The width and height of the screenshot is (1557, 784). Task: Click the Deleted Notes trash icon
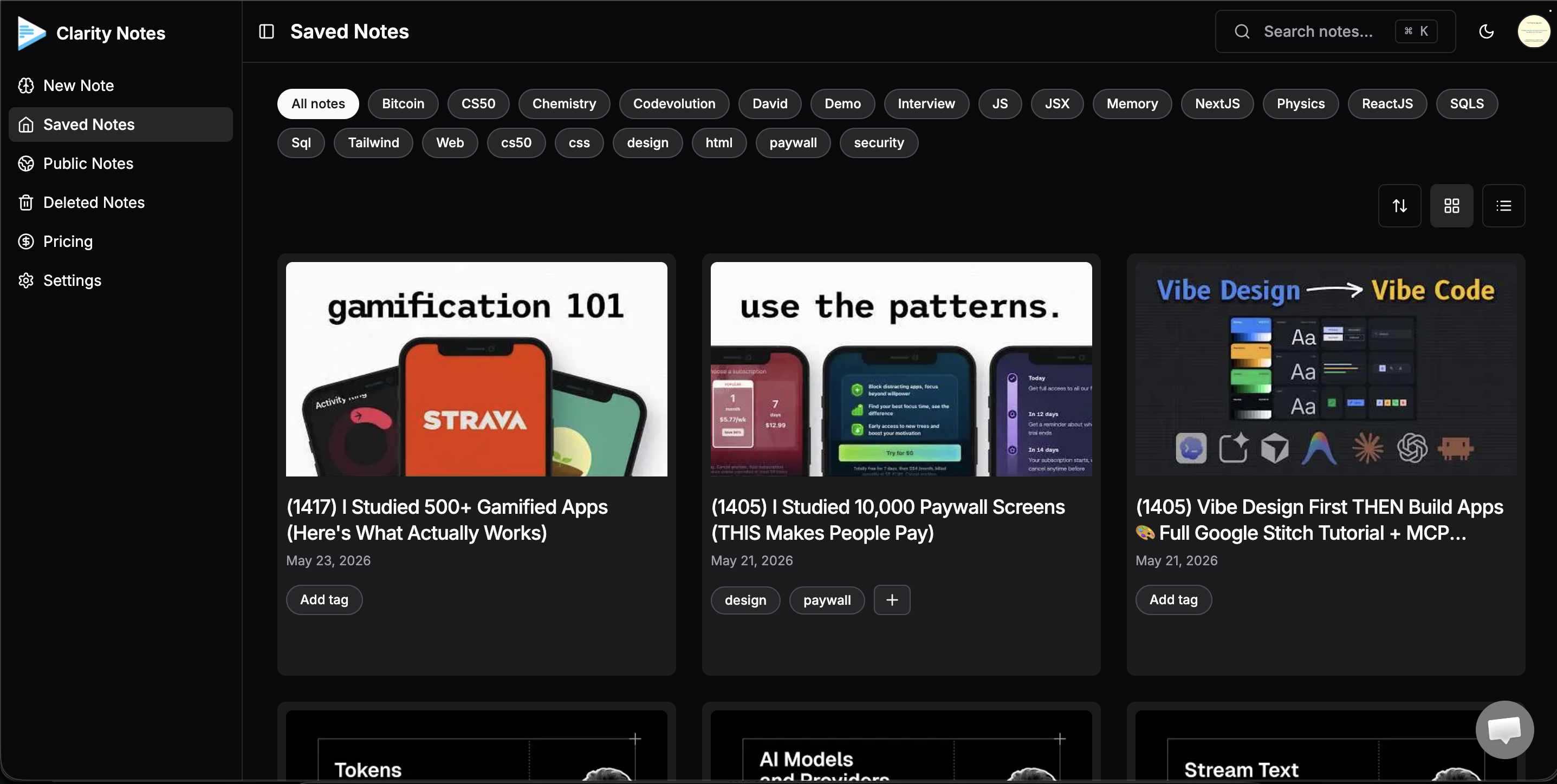tap(26, 202)
